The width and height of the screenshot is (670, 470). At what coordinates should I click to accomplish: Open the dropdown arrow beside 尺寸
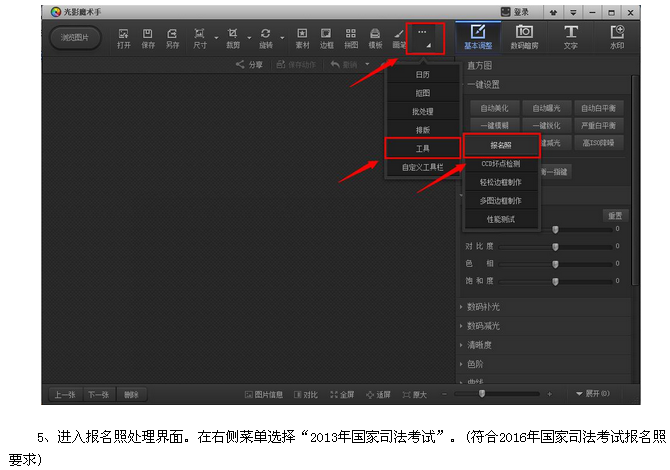tap(216, 38)
